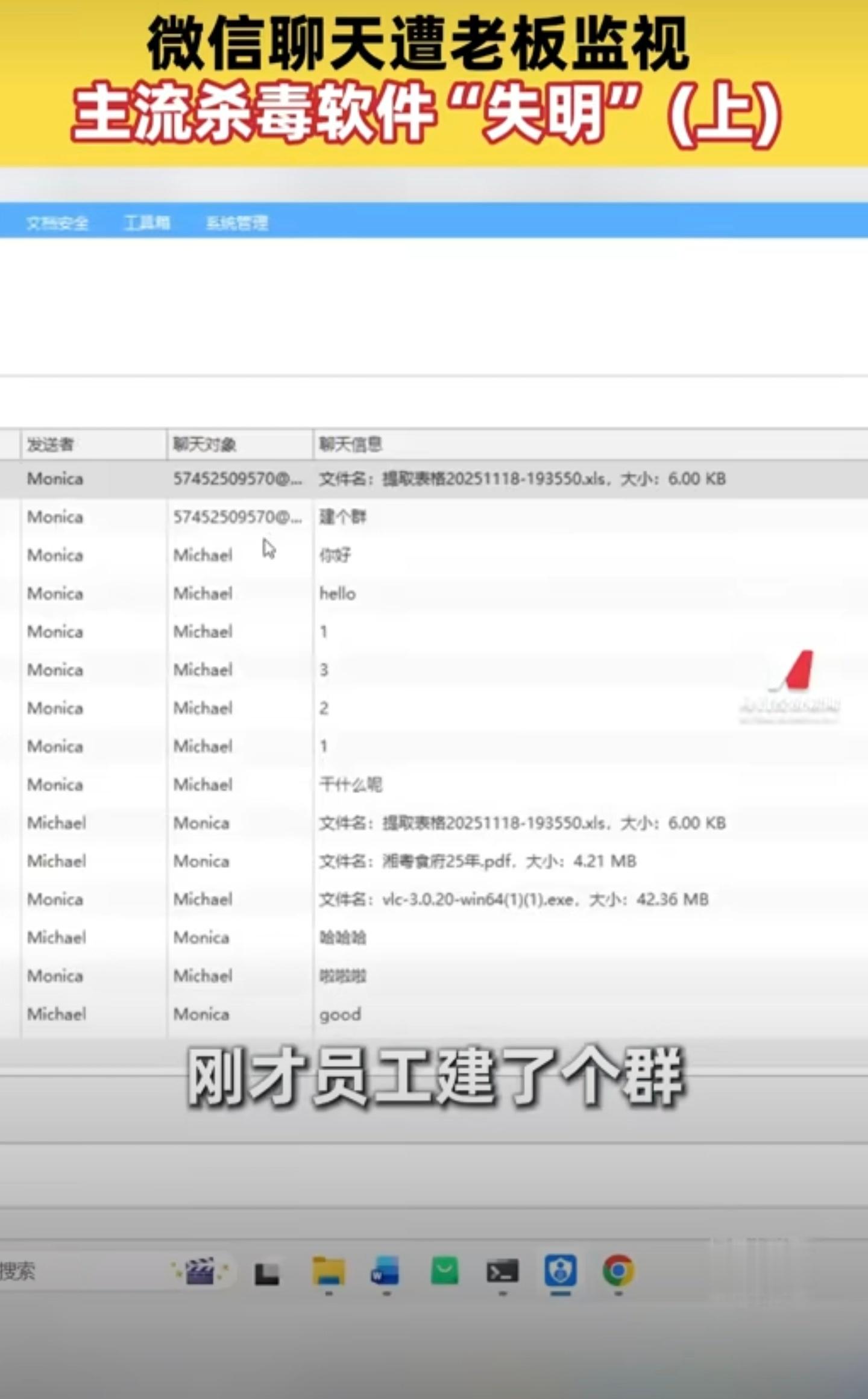Screen dimensions: 868x1399
Task: Select the vlc-3.0.20-win64 exe file message
Action: (514, 899)
